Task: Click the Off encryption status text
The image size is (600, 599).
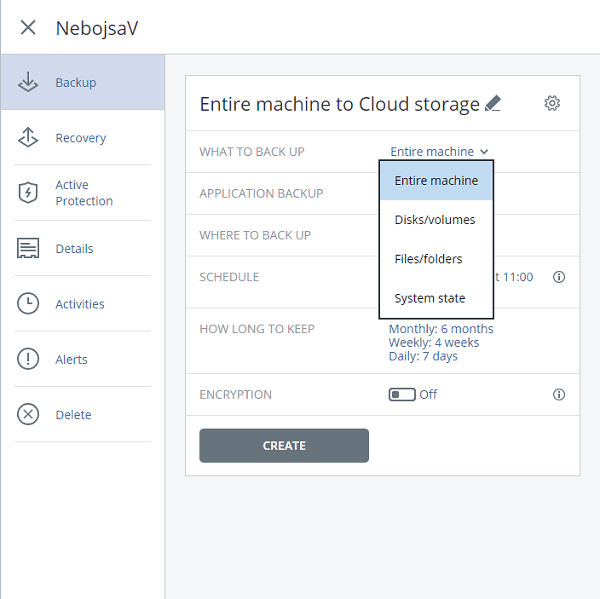Action: click(x=428, y=394)
